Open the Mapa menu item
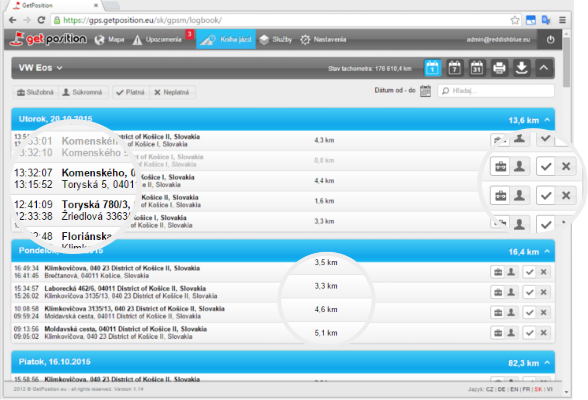This screenshot has height=400, width=588. [109, 39]
